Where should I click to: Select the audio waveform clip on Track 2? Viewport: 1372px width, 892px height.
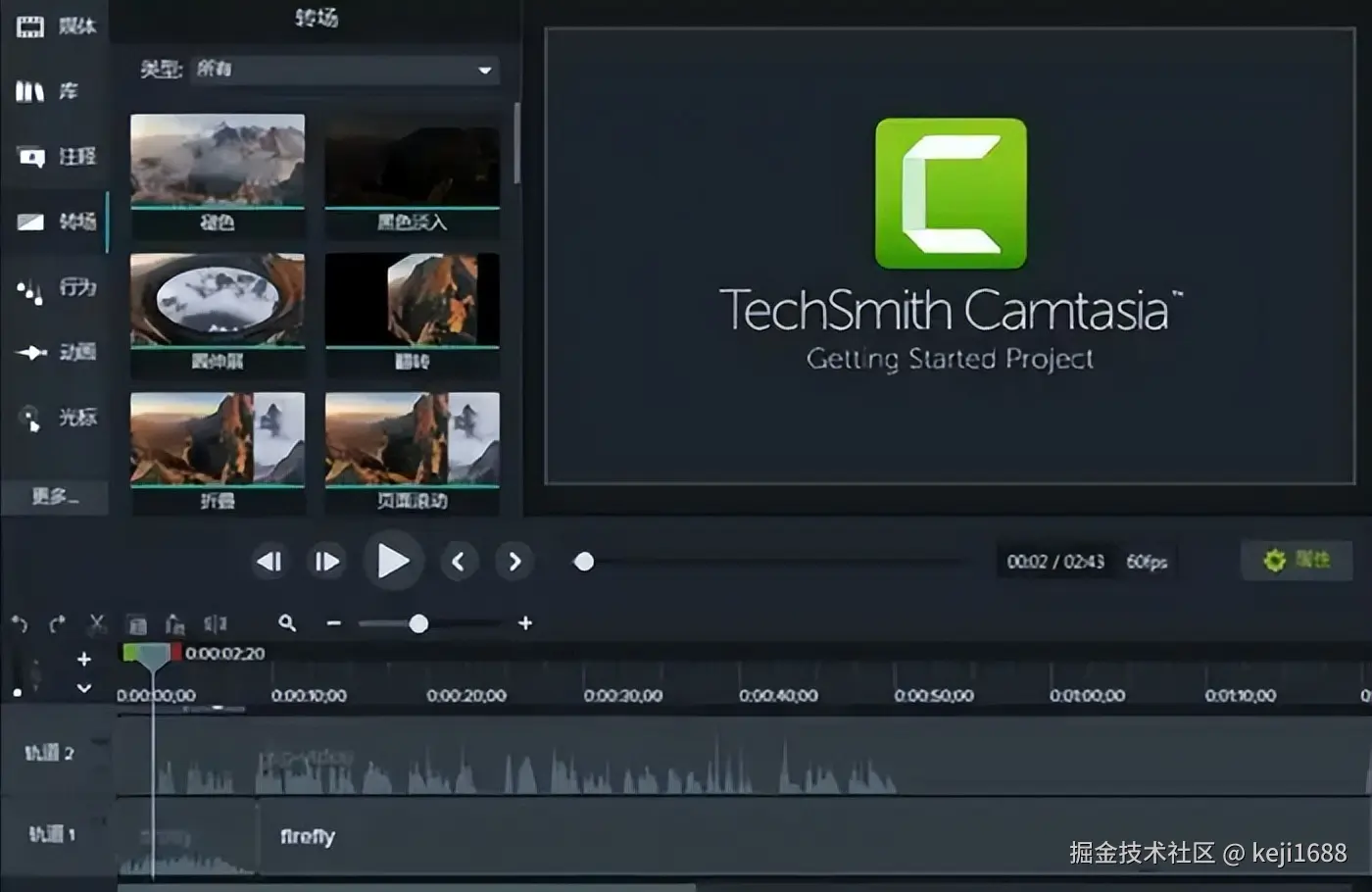[743, 756]
